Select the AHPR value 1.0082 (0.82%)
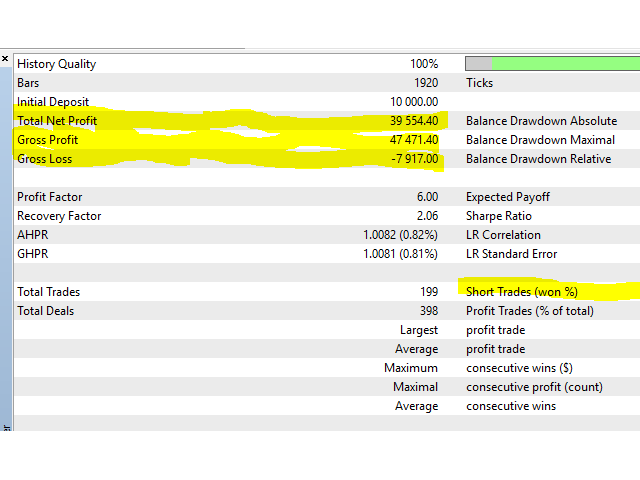The image size is (640, 480). pyautogui.click(x=400, y=235)
